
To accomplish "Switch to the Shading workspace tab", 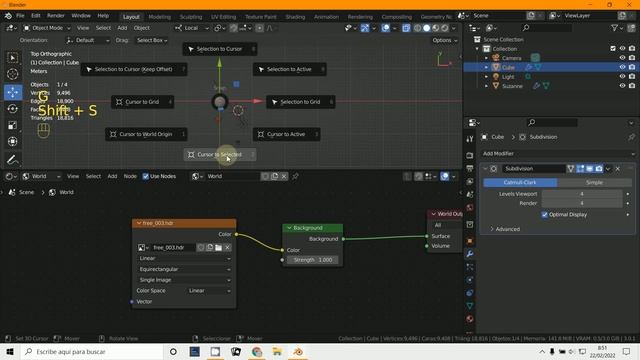I will pos(295,17).
